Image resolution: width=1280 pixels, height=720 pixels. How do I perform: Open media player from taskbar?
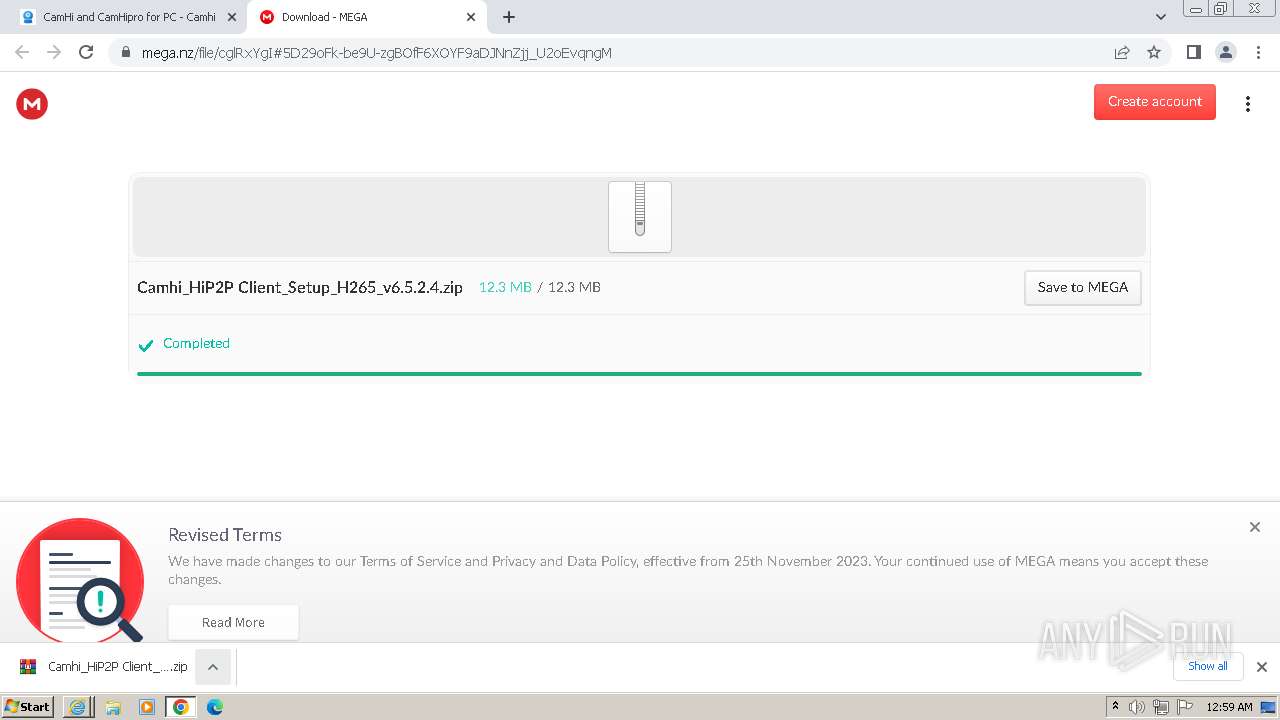tap(146, 707)
